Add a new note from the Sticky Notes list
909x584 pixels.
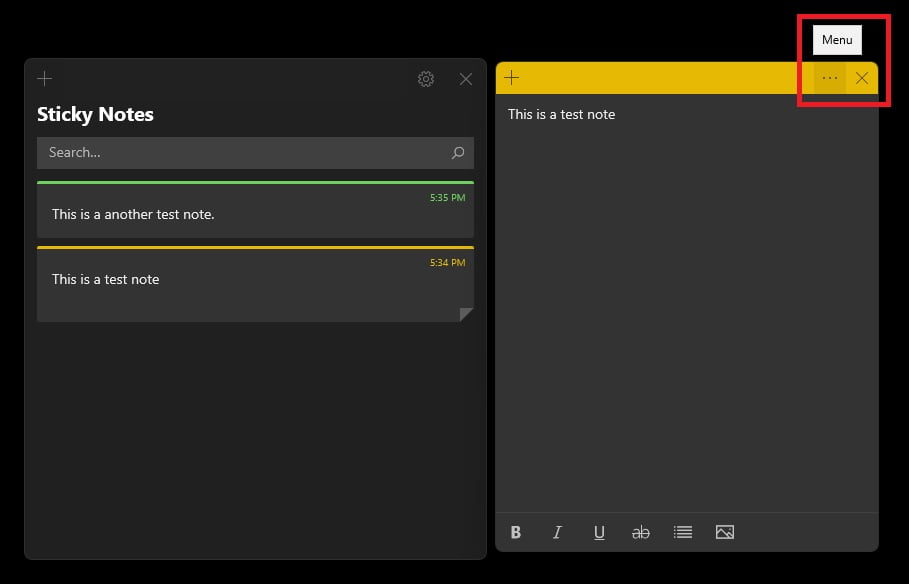45,78
